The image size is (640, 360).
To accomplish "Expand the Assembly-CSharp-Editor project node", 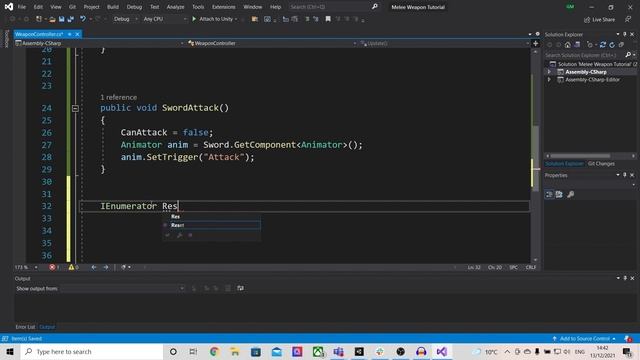I will (549, 80).
